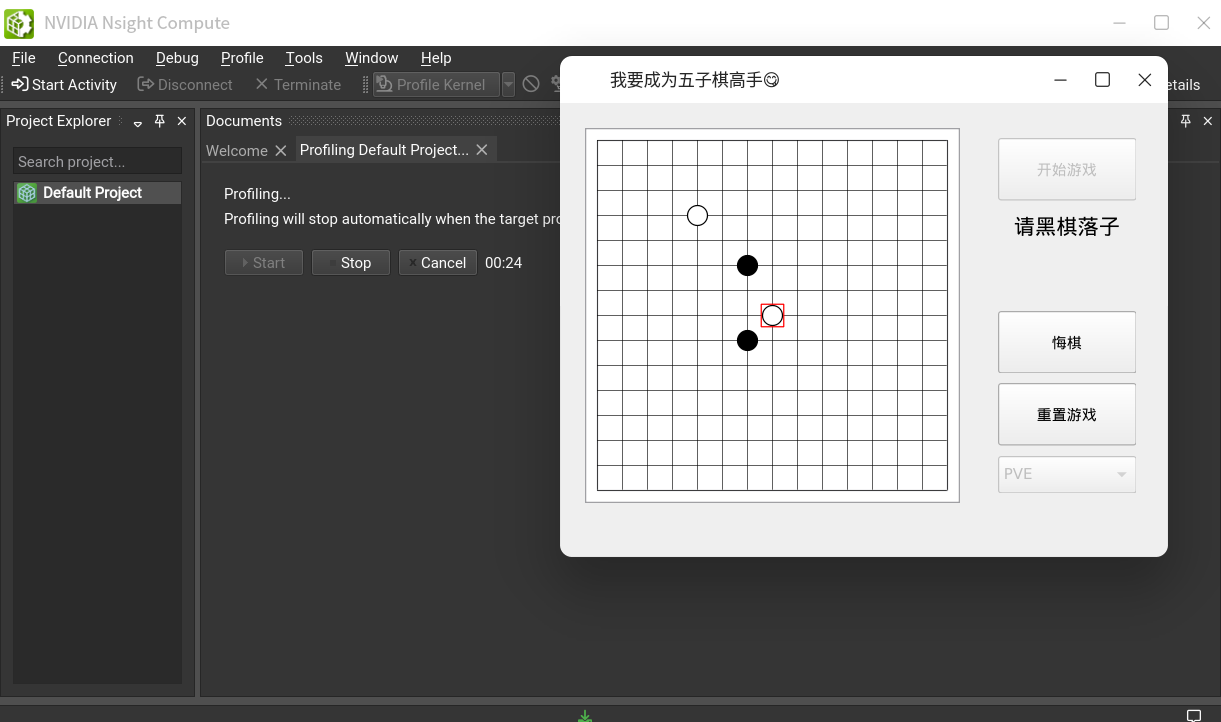Expand the Profile Kernel dropdown arrow

[x=508, y=85]
